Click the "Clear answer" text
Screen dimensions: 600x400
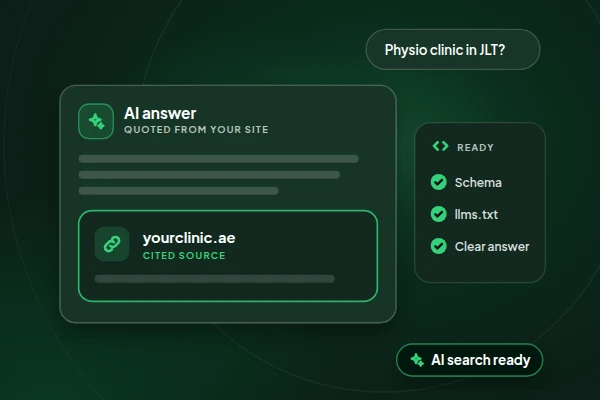492,247
